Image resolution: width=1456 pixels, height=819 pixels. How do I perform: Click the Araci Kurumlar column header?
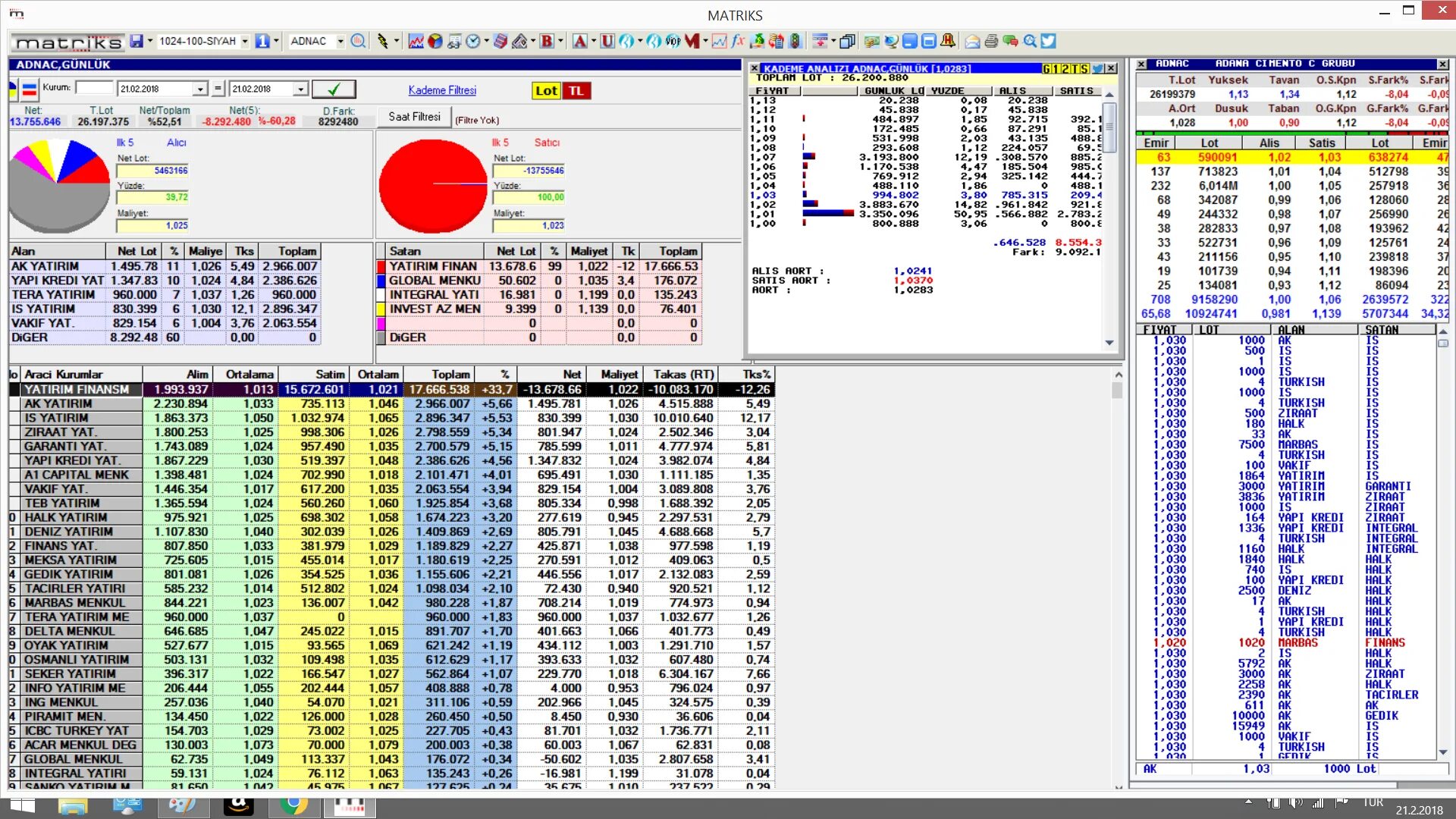(x=64, y=375)
